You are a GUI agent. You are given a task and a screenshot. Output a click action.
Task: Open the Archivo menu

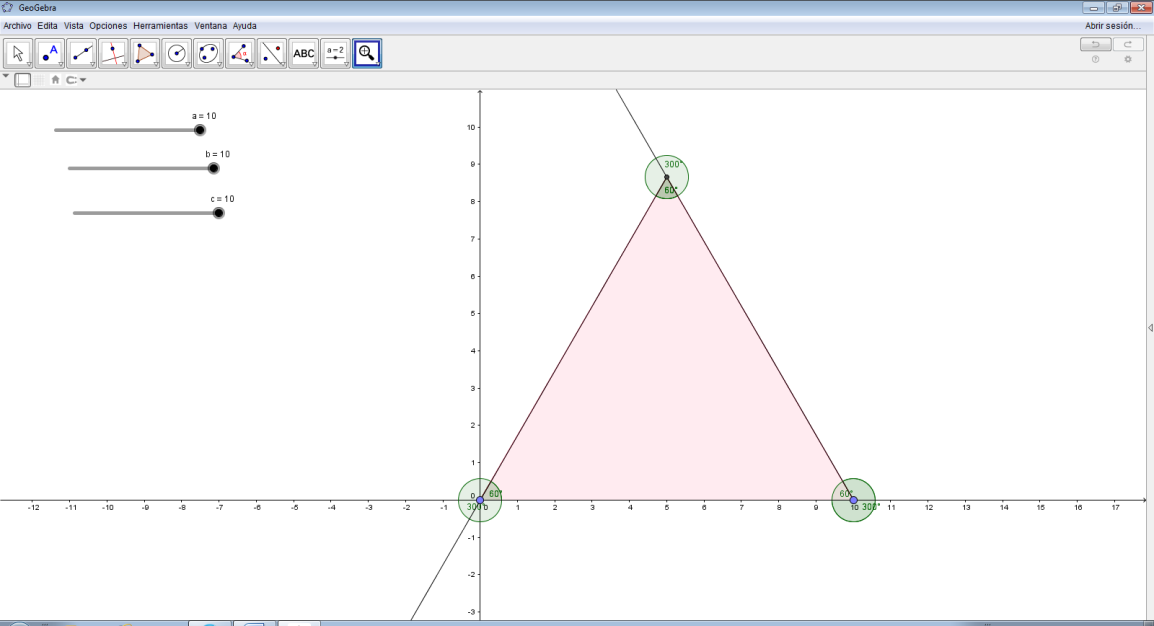(18, 26)
